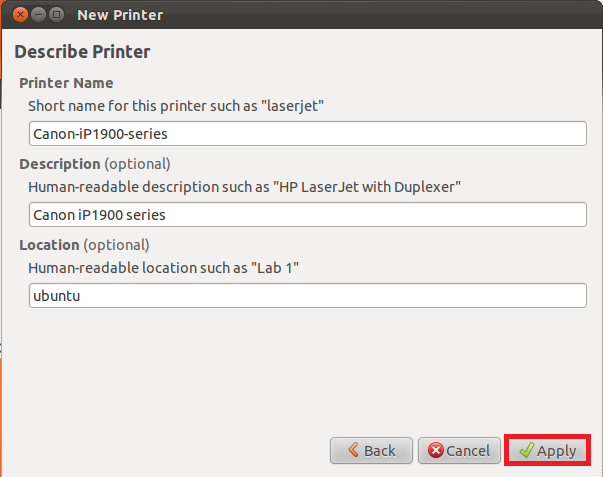
Task: Focus the Printer Name text field
Action: [307, 134]
